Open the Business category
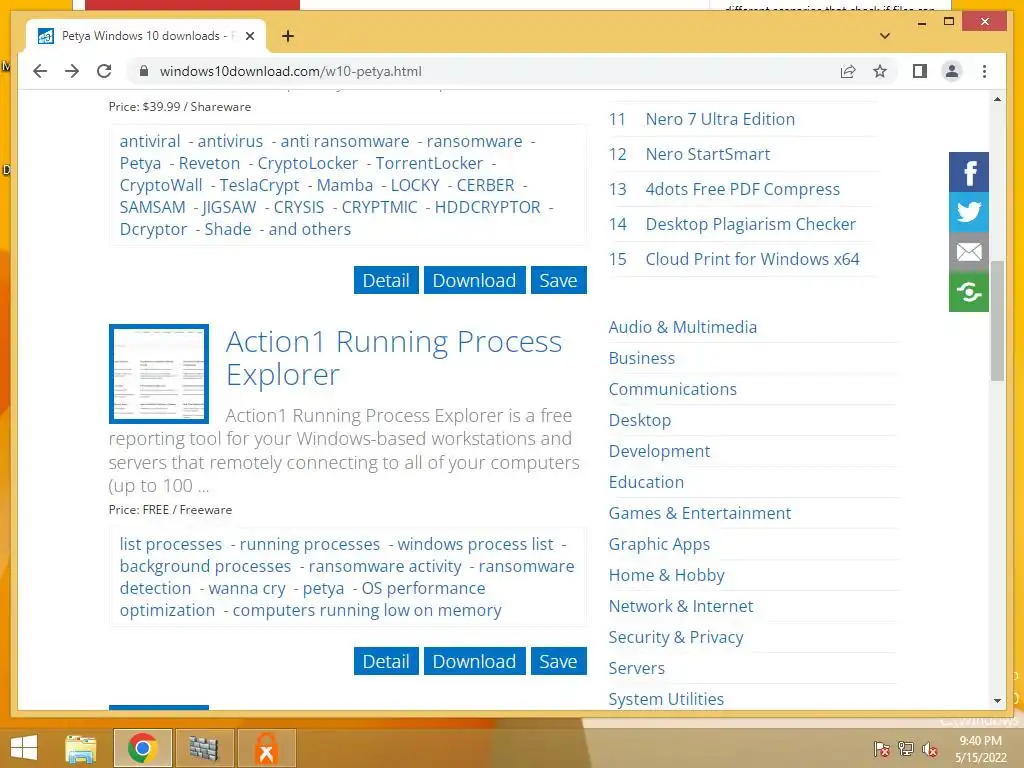Viewport: 1024px width, 768px height. tap(641, 358)
